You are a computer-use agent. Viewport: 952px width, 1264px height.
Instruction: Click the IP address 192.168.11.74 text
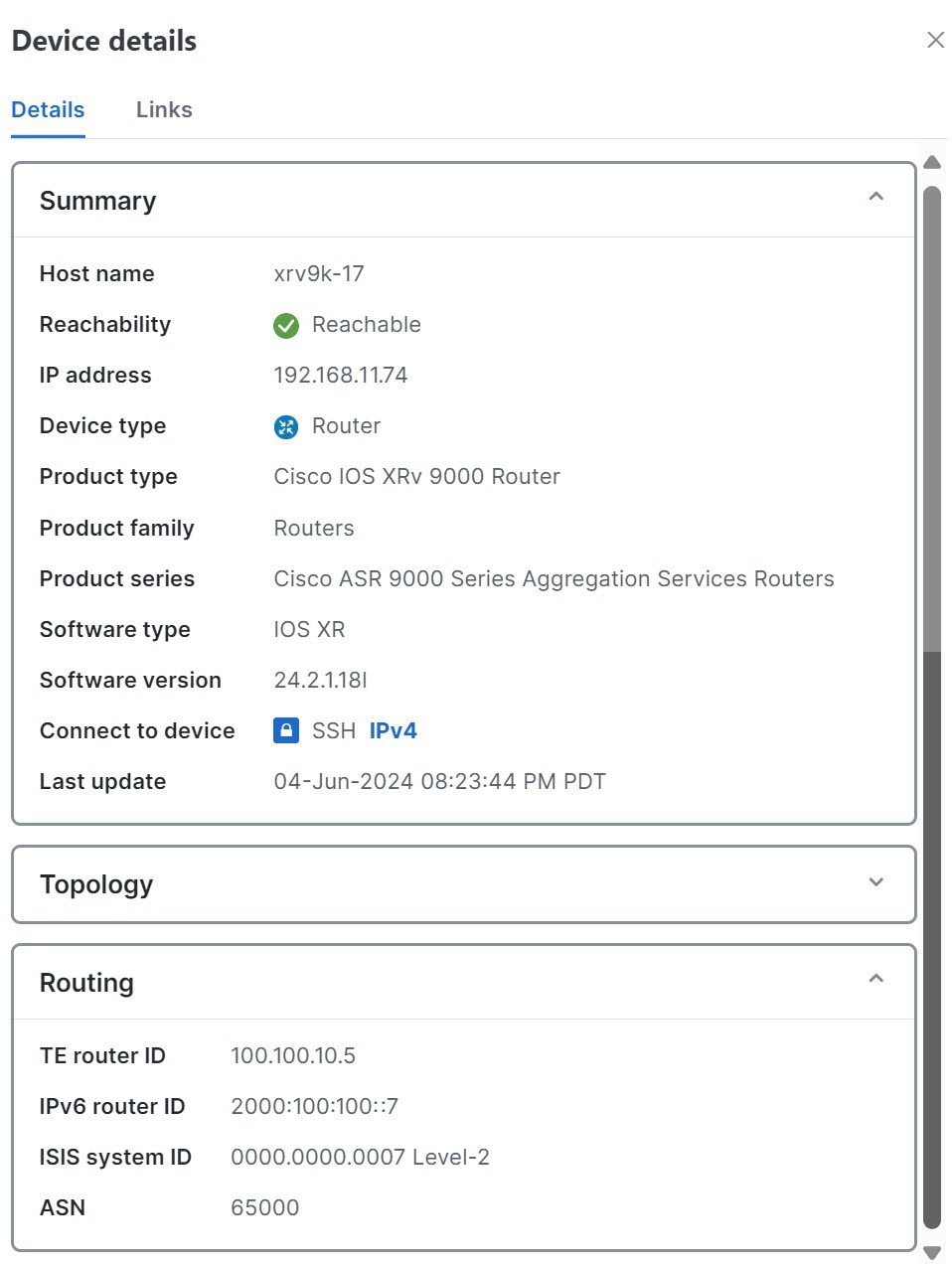click(341, 375)
